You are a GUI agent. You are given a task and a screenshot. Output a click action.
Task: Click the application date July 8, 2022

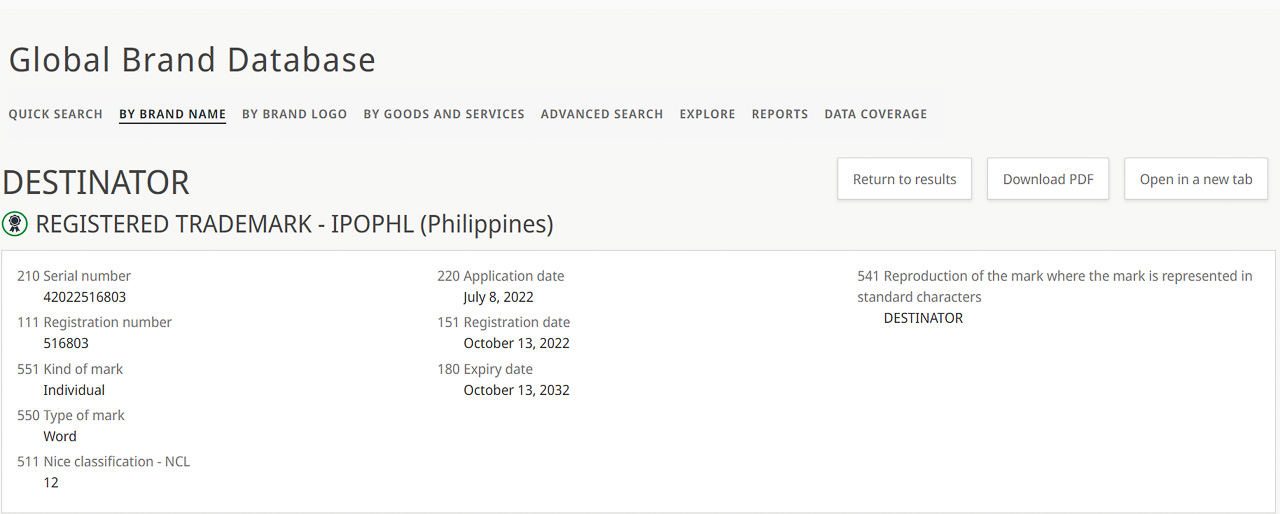[x=498, y=297]
